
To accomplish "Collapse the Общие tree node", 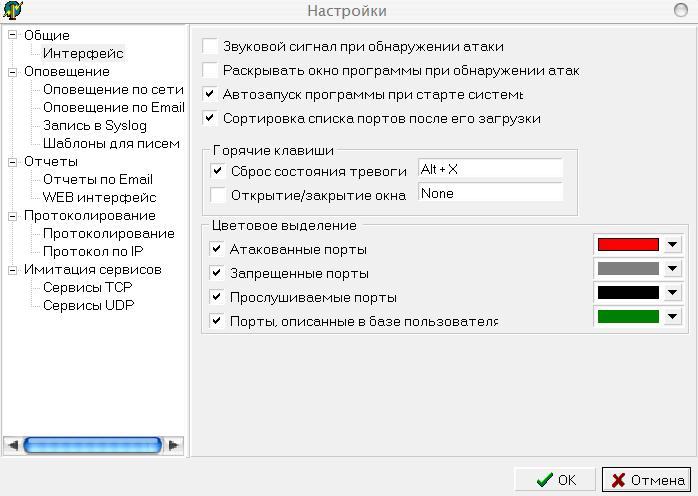I will (12, 35).
